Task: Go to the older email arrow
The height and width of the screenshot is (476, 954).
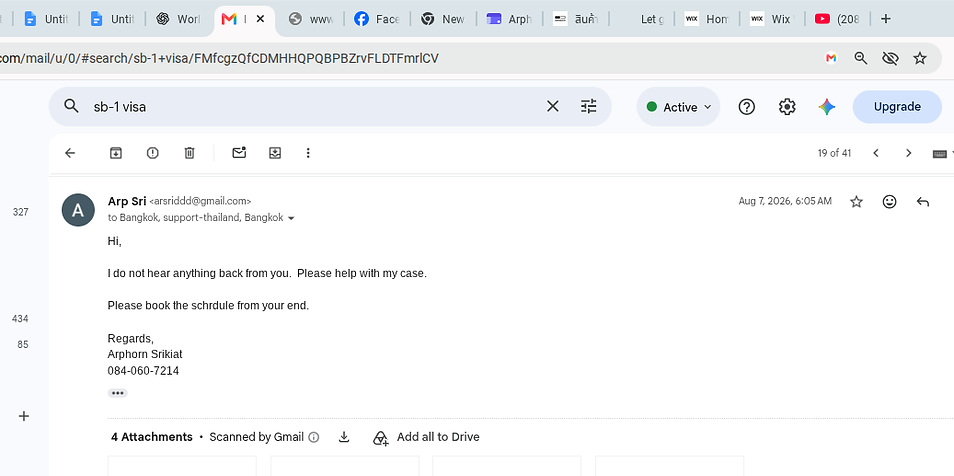Action: point(908,153)
